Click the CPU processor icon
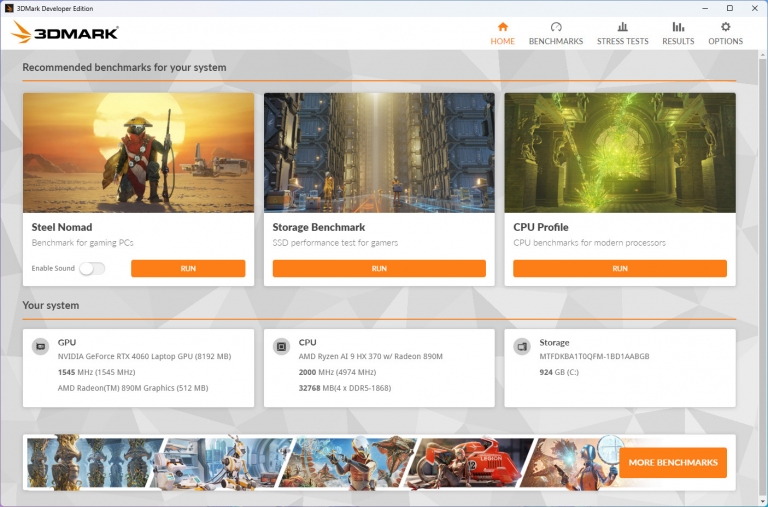Screen dimensions: 768x507 pos(281,346)
